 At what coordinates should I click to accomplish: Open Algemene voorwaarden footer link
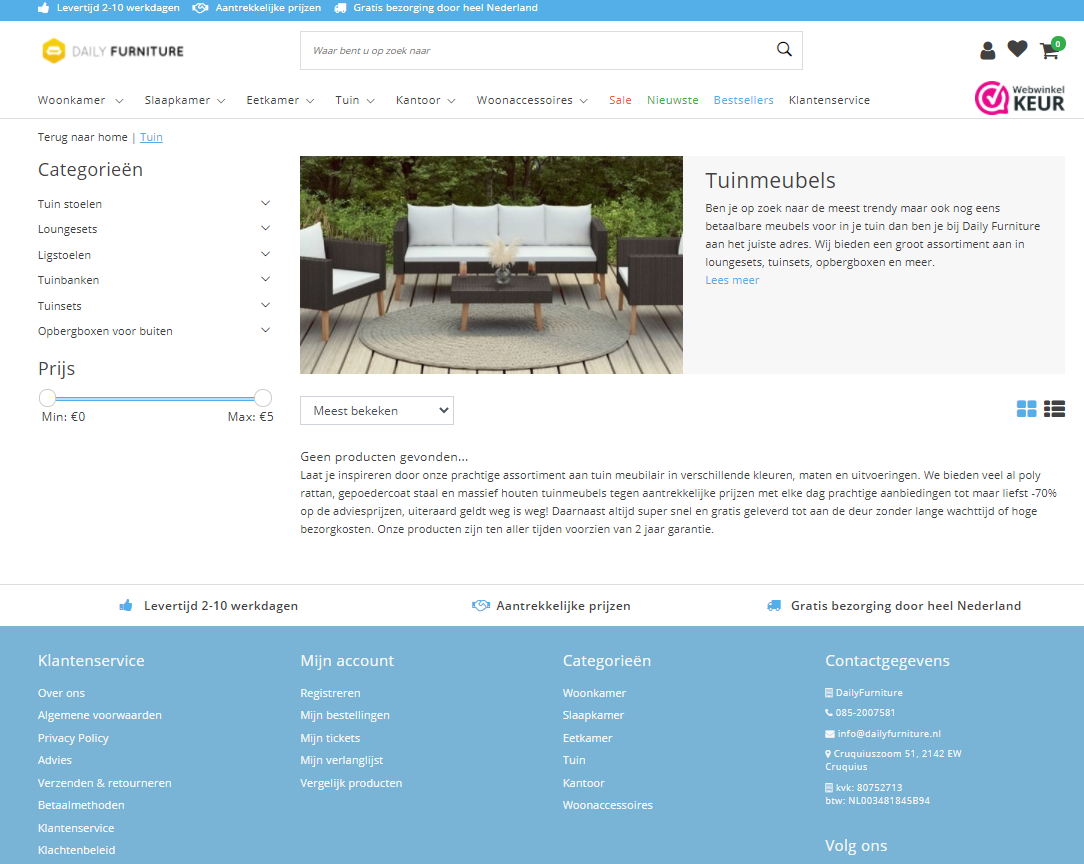100,715
